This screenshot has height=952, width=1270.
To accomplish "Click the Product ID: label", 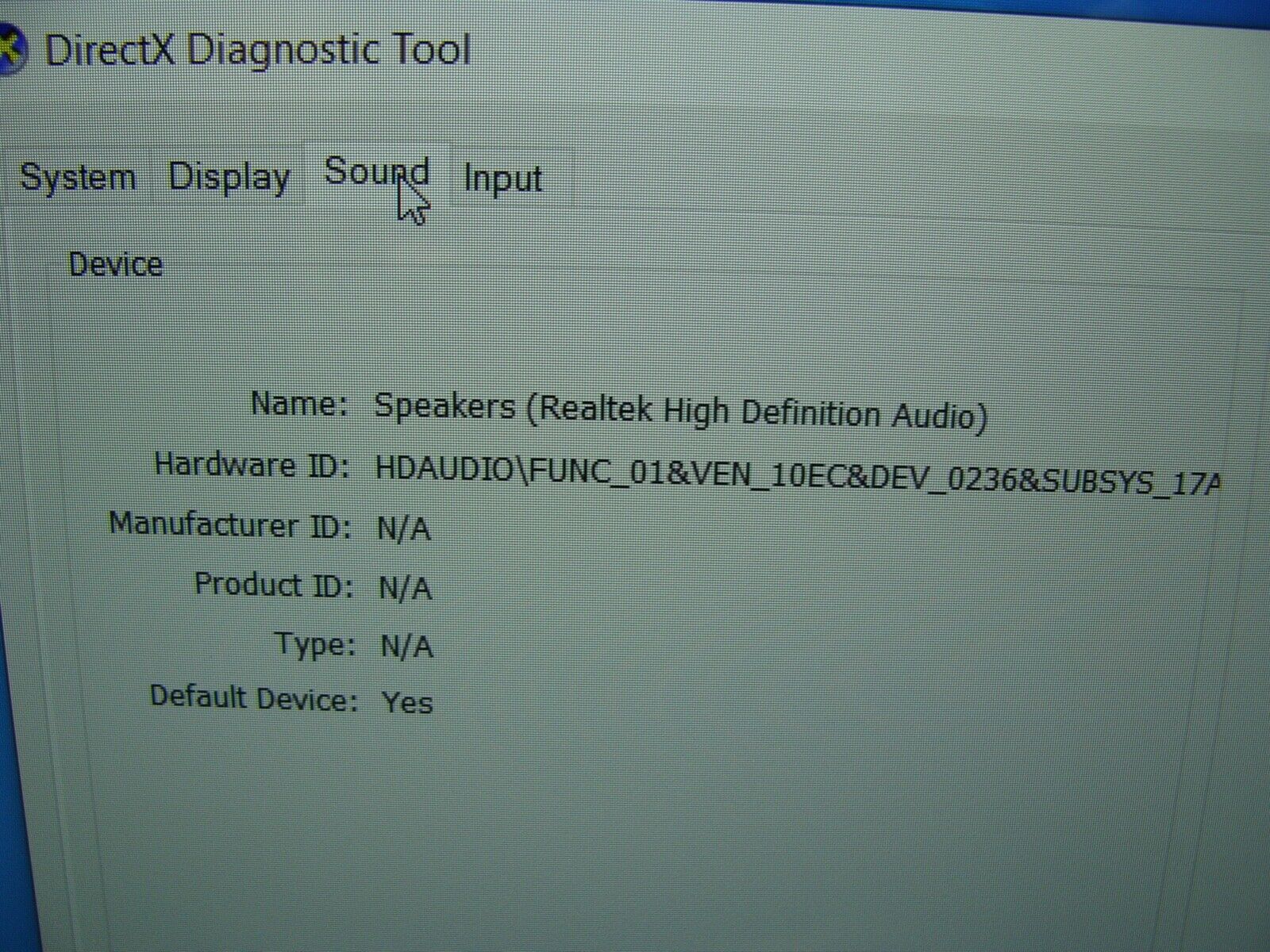I will pyautogui.click(x=274, y=585).
